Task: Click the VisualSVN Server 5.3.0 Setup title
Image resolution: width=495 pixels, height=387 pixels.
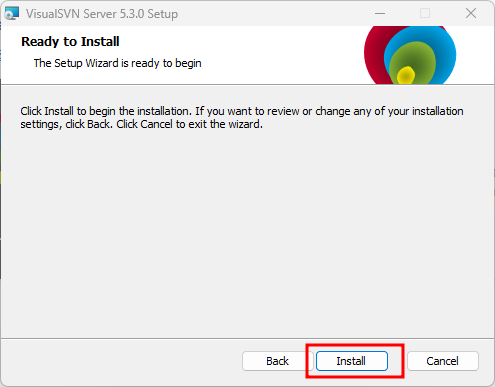Action: point(102,14)
